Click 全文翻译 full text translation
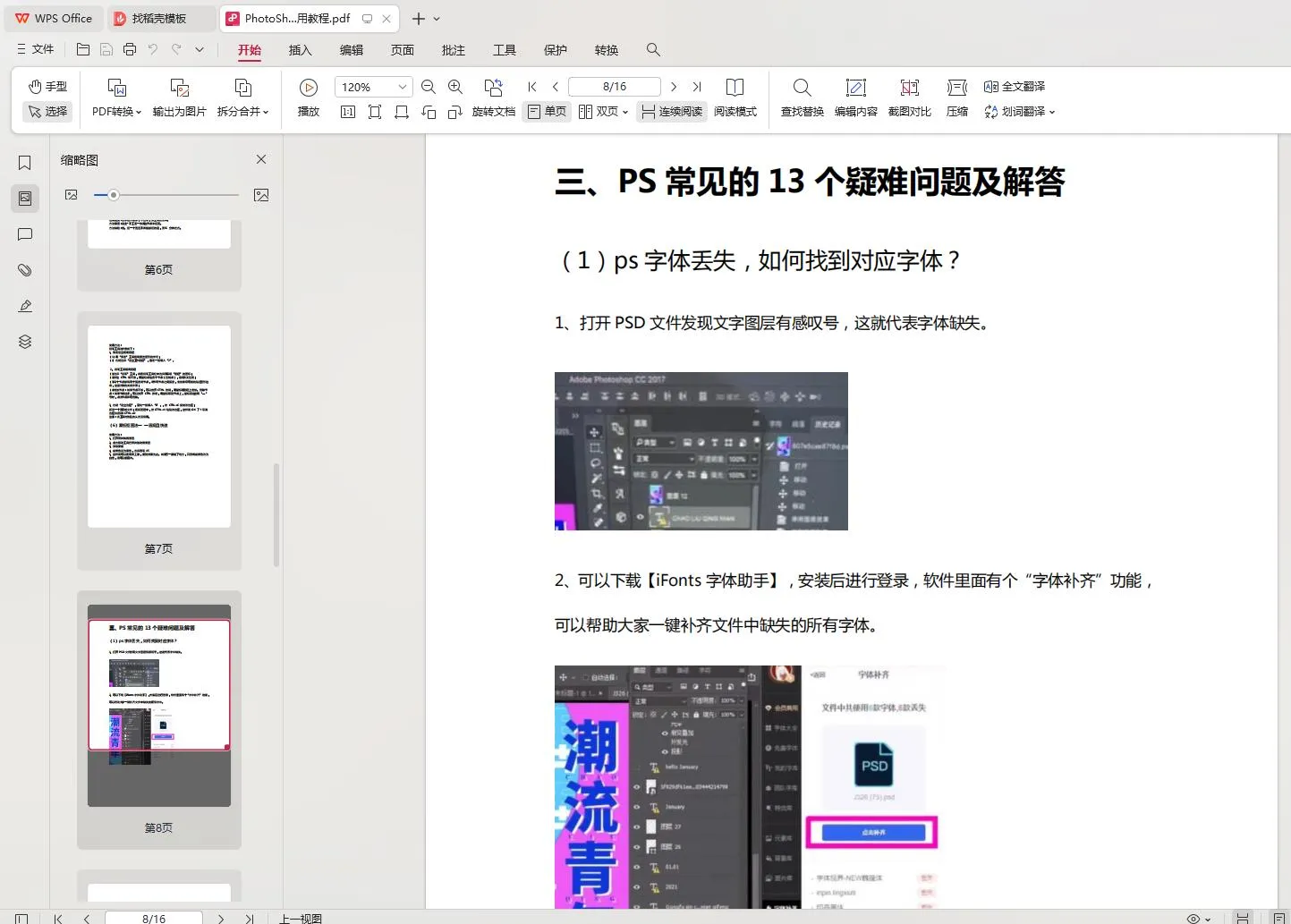Image resolution: width=1291 pixels, height=924 pixels. click(1015, 87)
